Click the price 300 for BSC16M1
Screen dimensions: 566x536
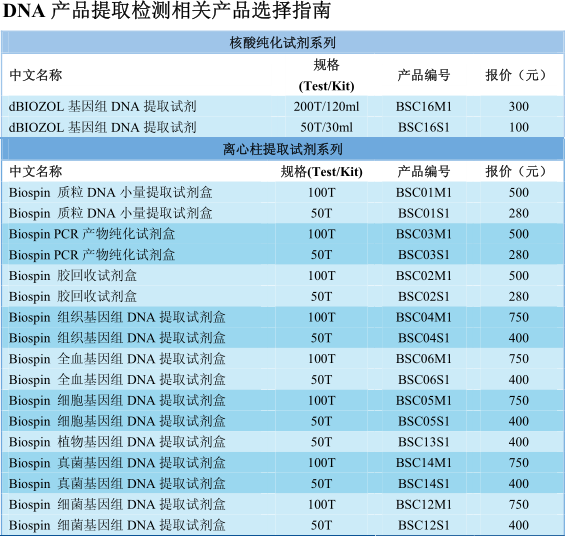pos(519,106)
